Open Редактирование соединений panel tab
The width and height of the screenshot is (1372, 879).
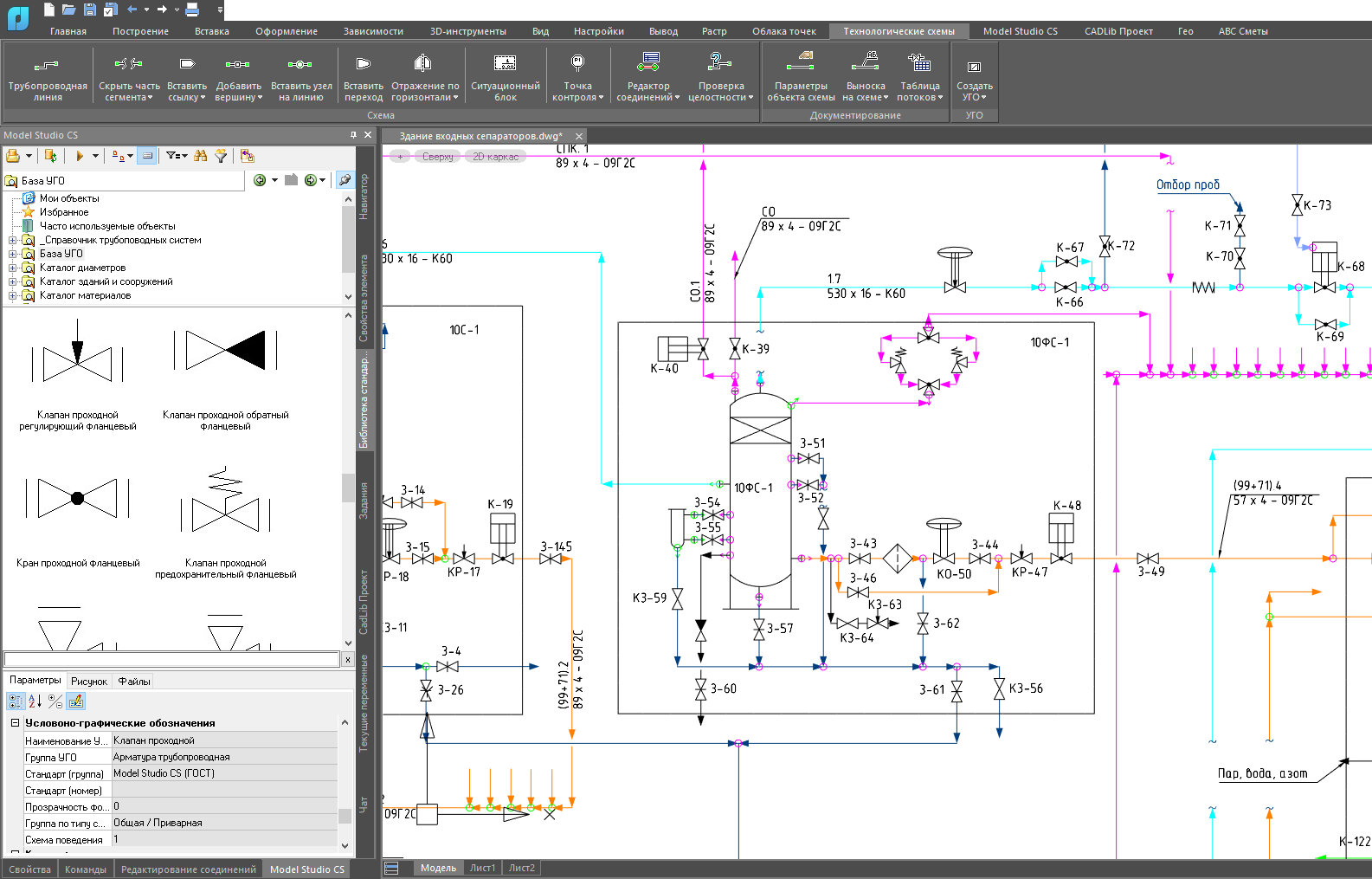coord(189,869)
